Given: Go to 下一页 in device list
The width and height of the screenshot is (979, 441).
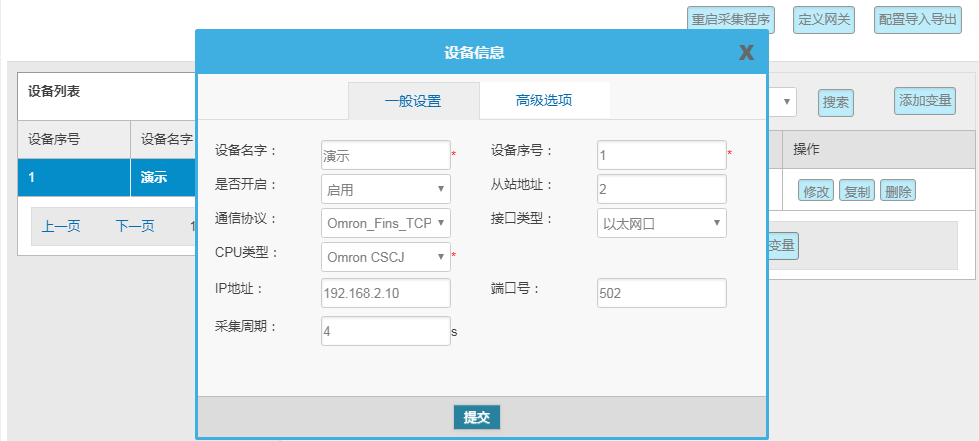Looking at the screenshot, I should pos(135,226).
